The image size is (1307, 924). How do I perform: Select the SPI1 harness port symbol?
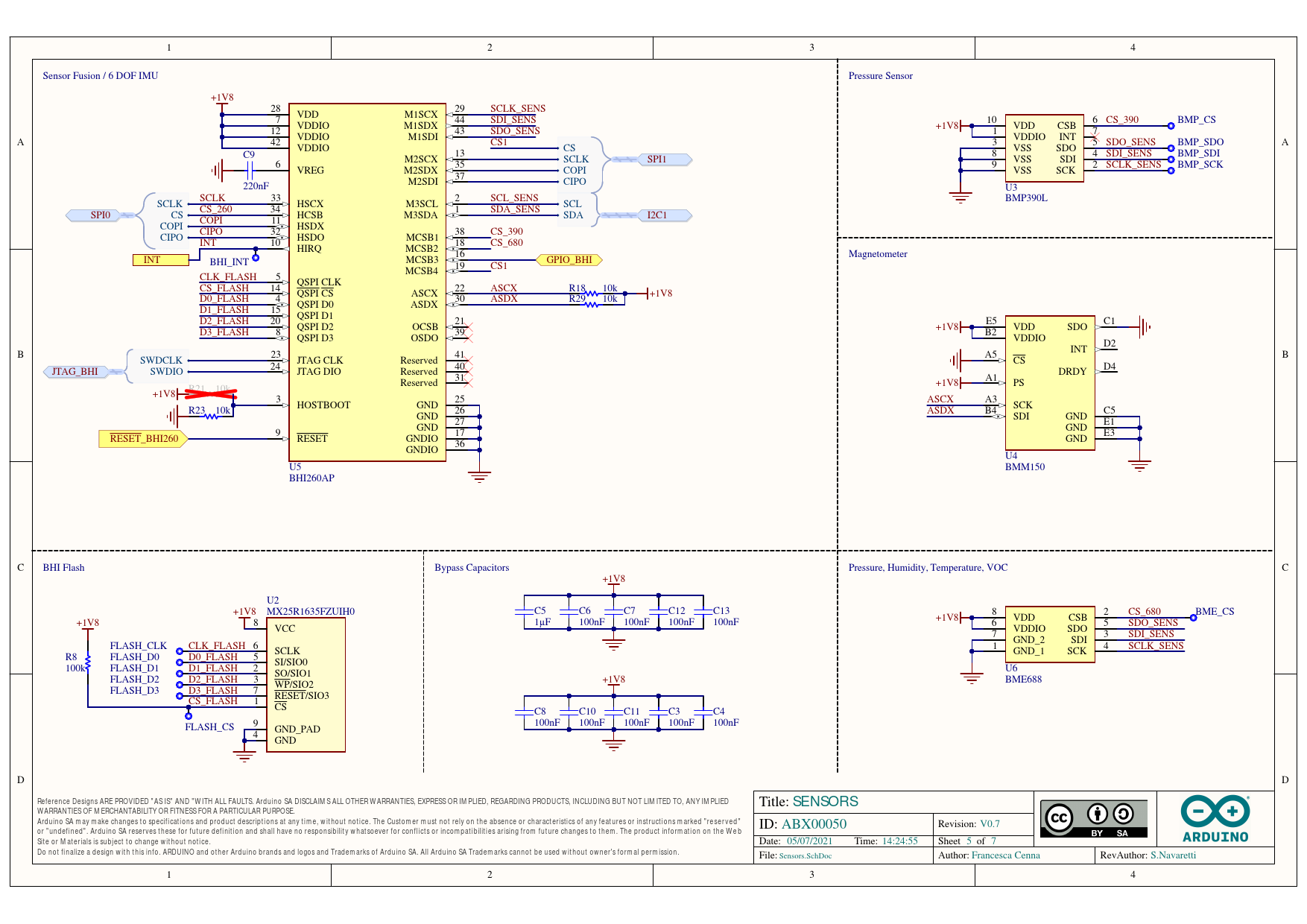pyautogui.click(x=658, y=159)
